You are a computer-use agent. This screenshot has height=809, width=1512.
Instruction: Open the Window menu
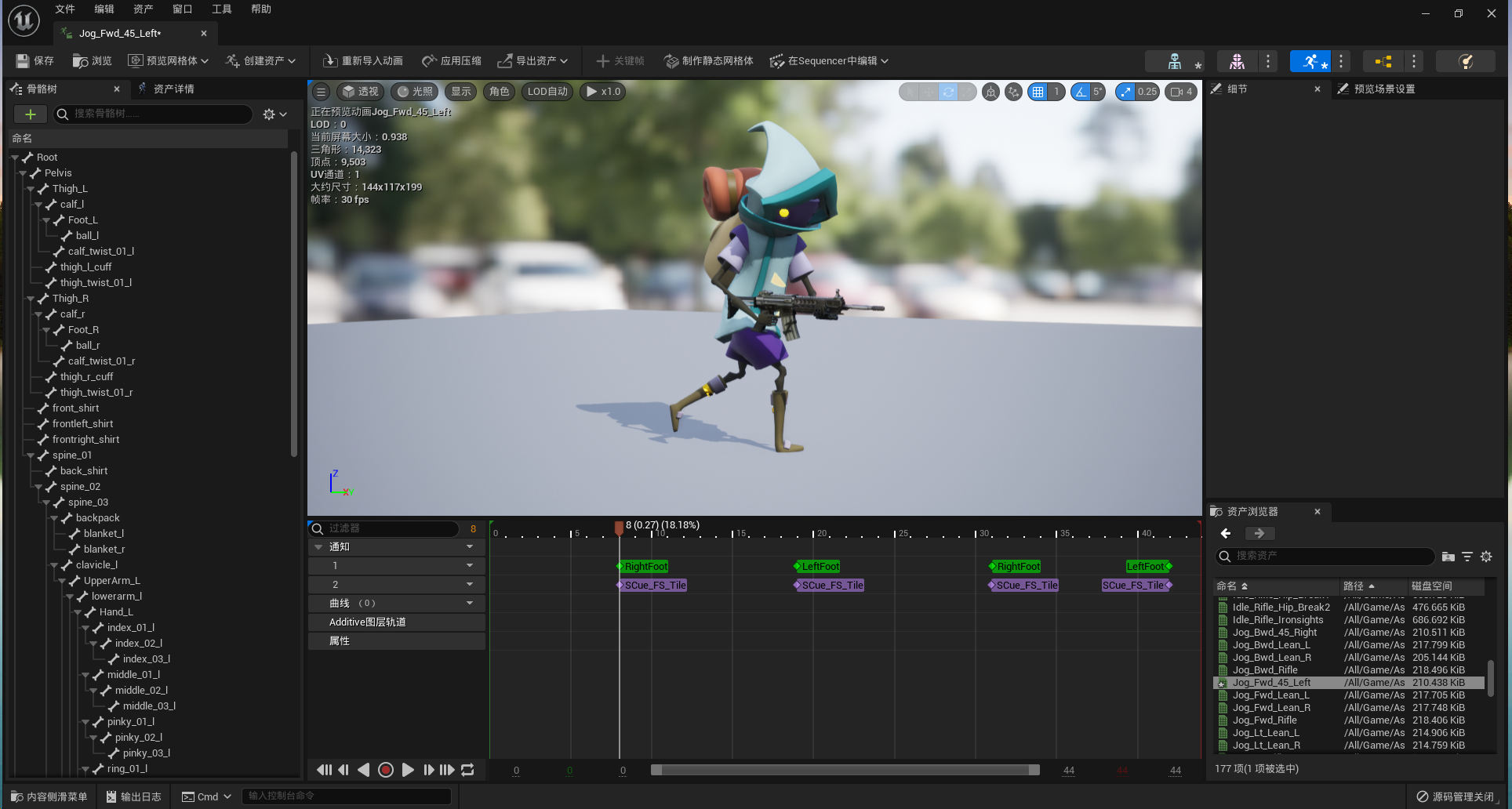coord(183,9)
